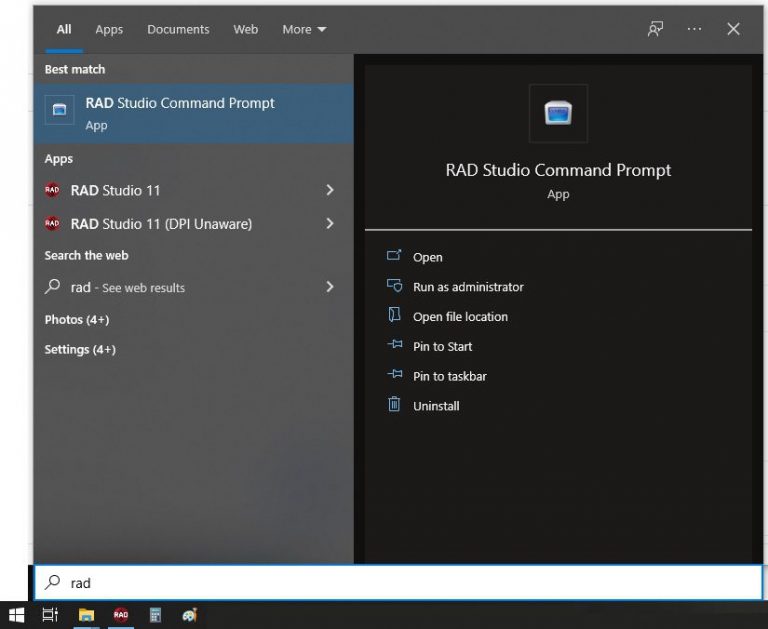Click the Pin to Start pin icon
Viewport: 768px width, 629px height.
point(395,344)
